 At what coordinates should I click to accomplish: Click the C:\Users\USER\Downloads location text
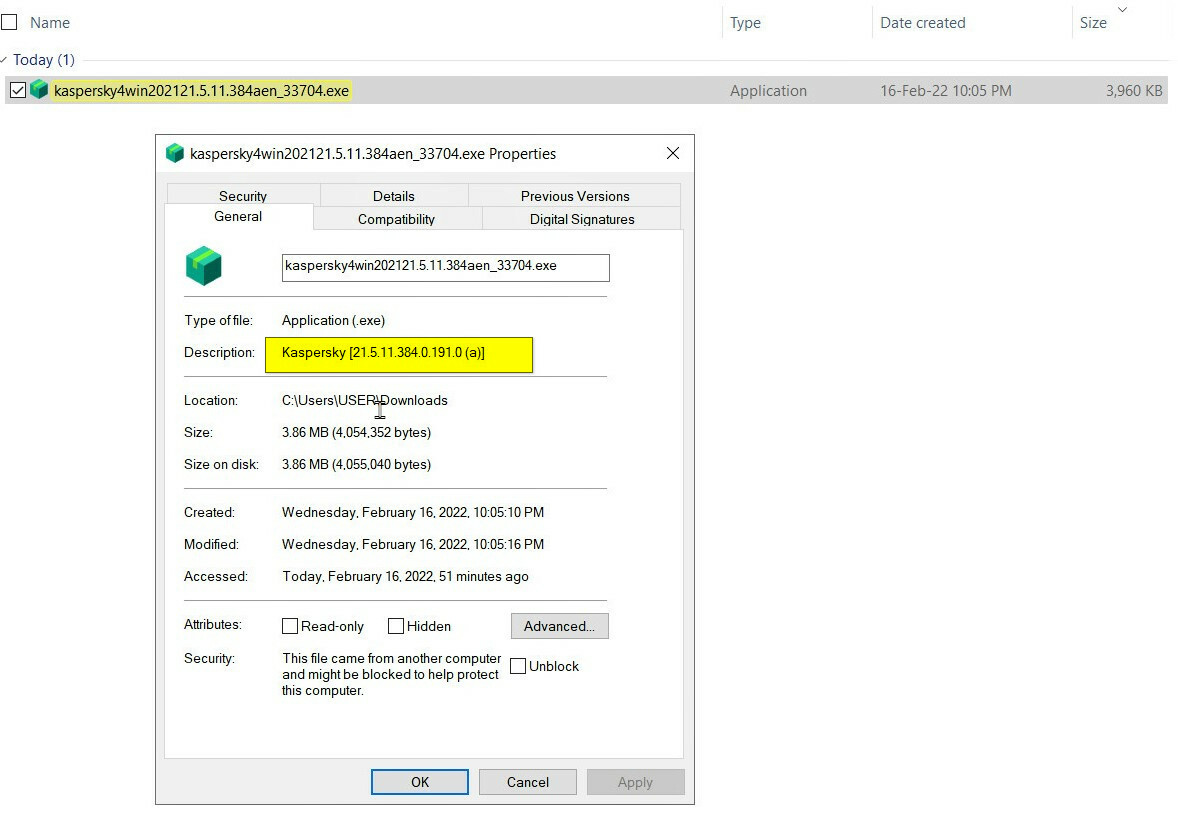pos(364,400)
